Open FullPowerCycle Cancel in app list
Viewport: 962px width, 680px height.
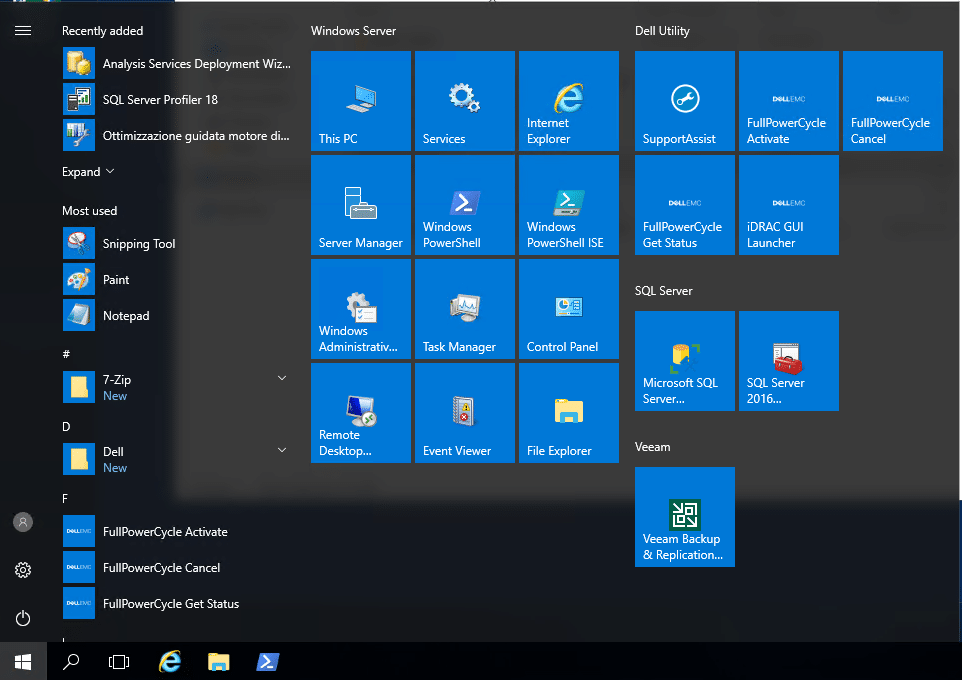(x=177, y=568)
